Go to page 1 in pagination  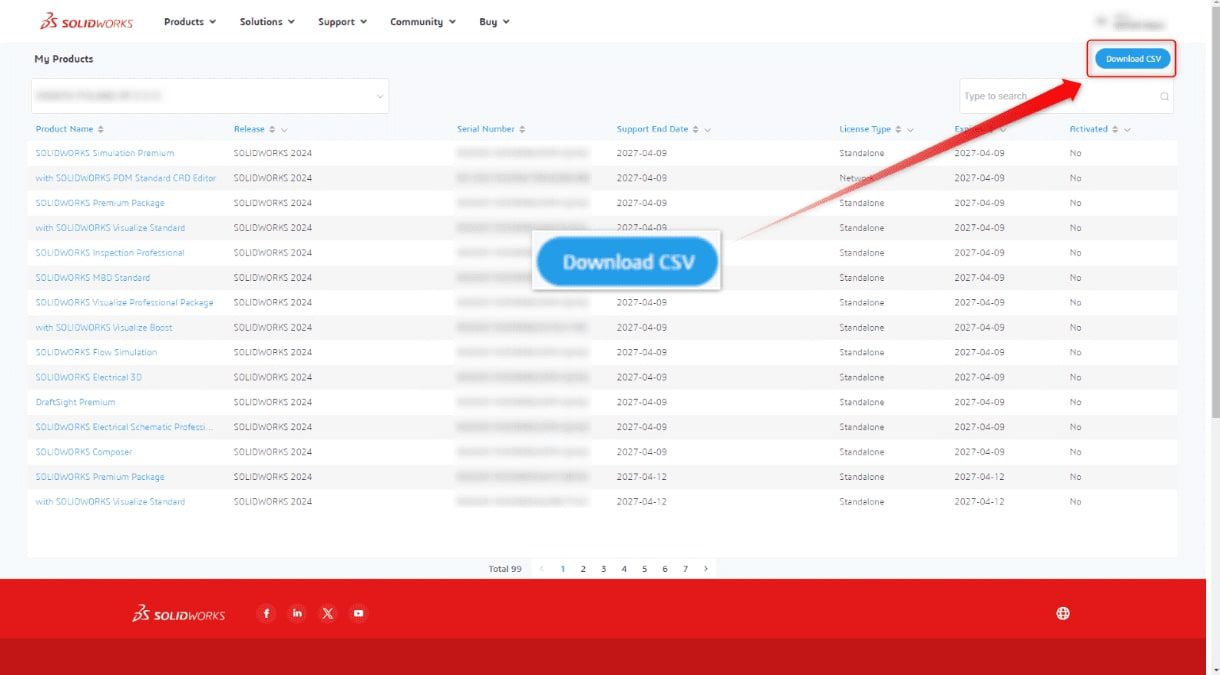coord(563,568)
